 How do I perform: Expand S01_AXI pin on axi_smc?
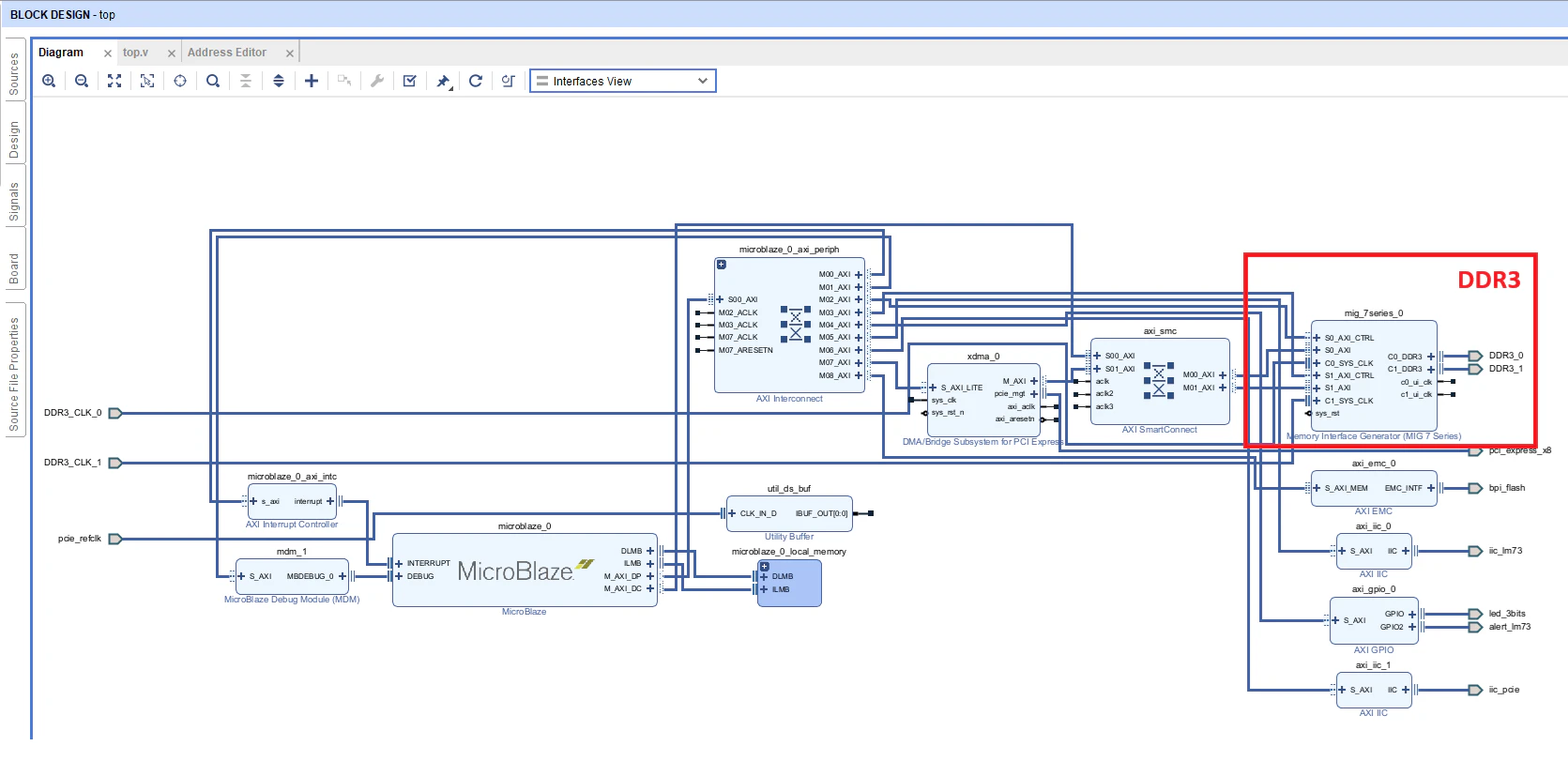click(1097, 369)
